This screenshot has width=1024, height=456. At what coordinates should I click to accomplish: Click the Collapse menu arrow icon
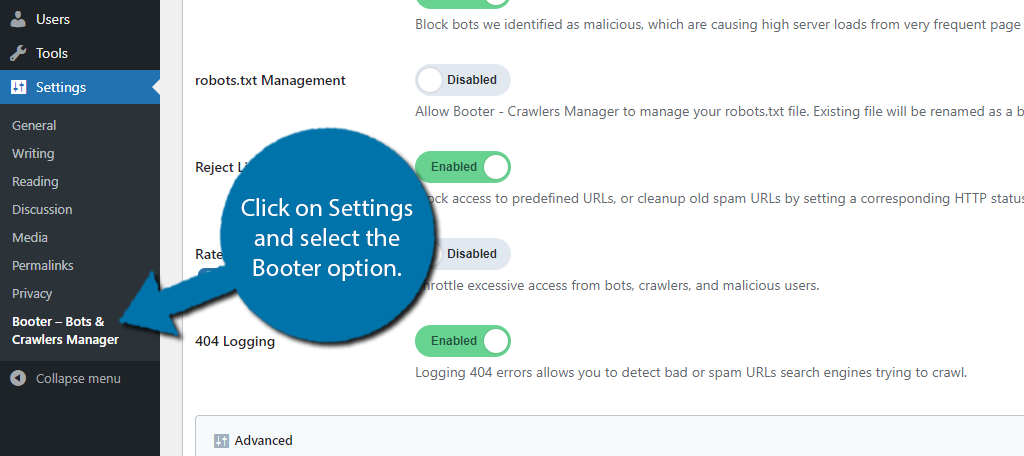(x=18, y=379)
